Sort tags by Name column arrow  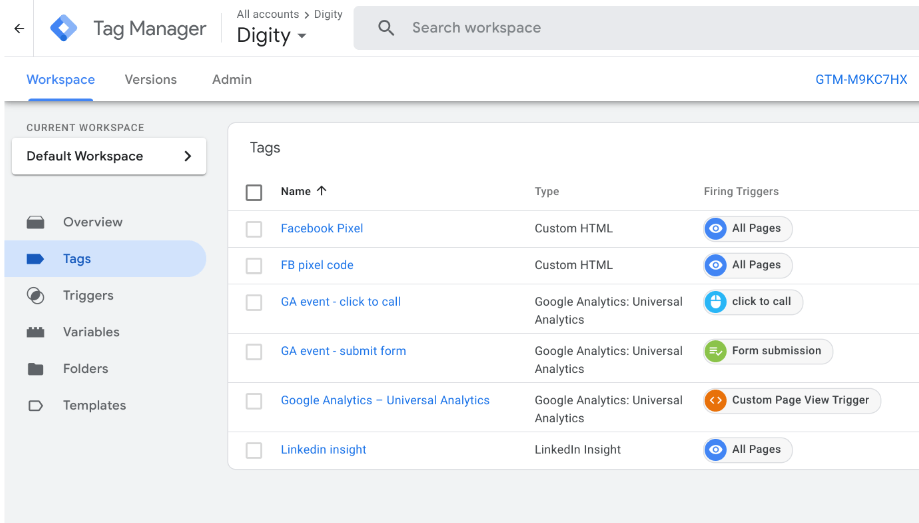coord(321,191)
